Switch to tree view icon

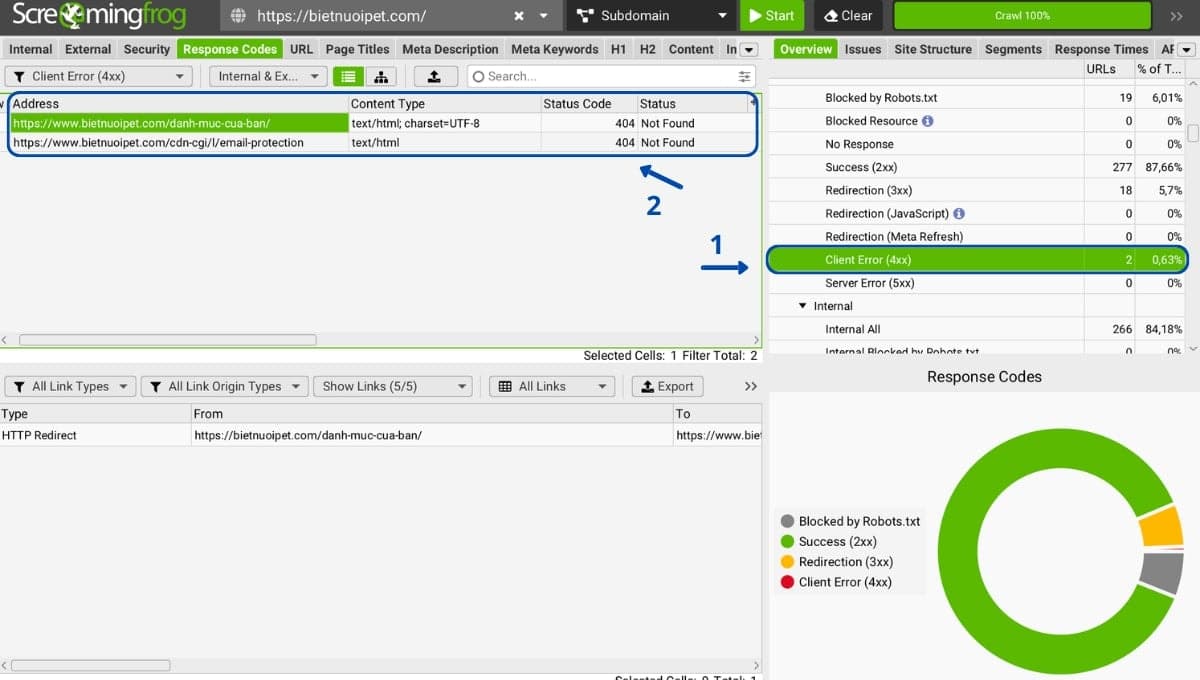381,76
